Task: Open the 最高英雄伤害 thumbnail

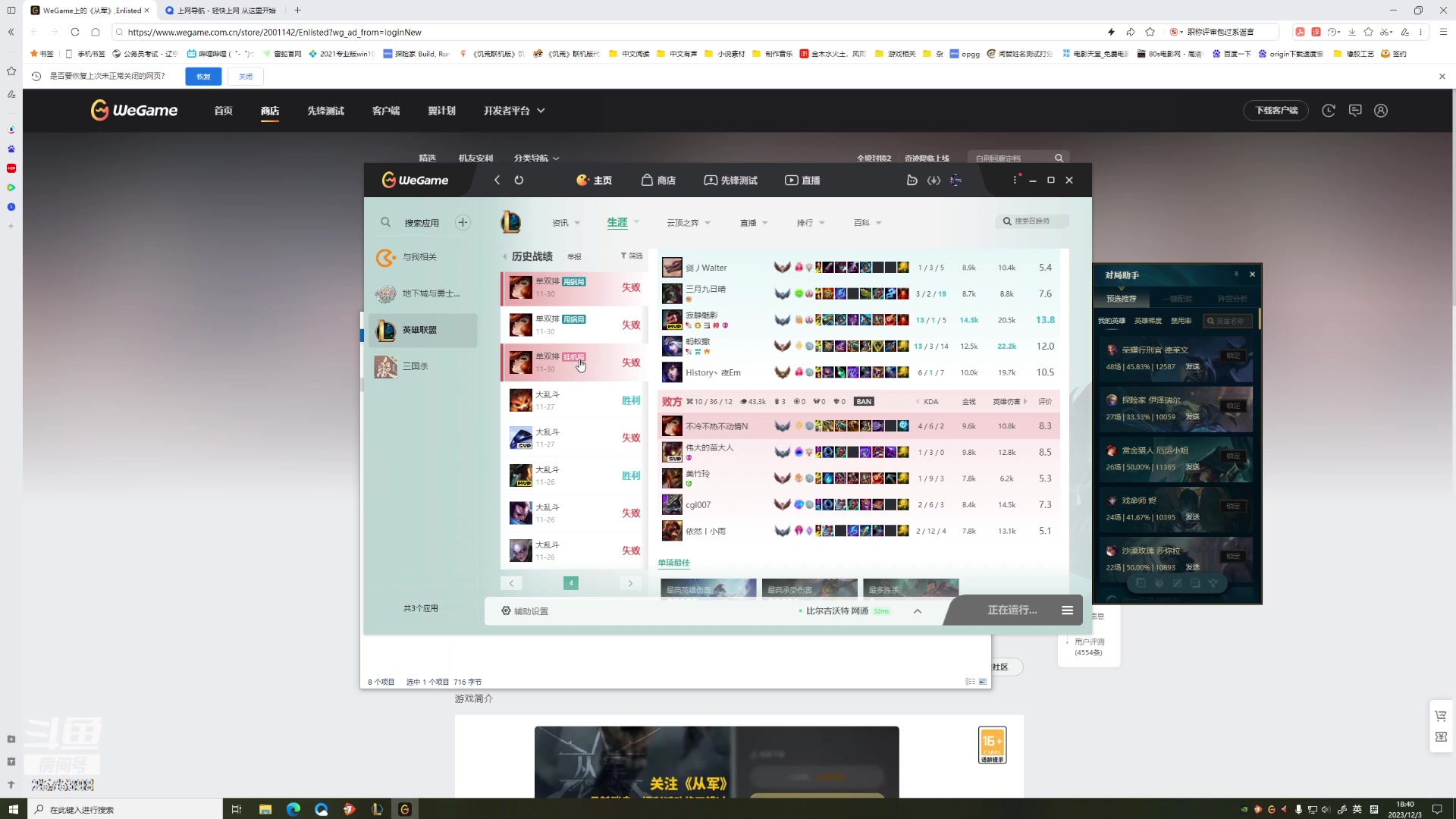Action: pyautogui.click(x=708, y=588)
